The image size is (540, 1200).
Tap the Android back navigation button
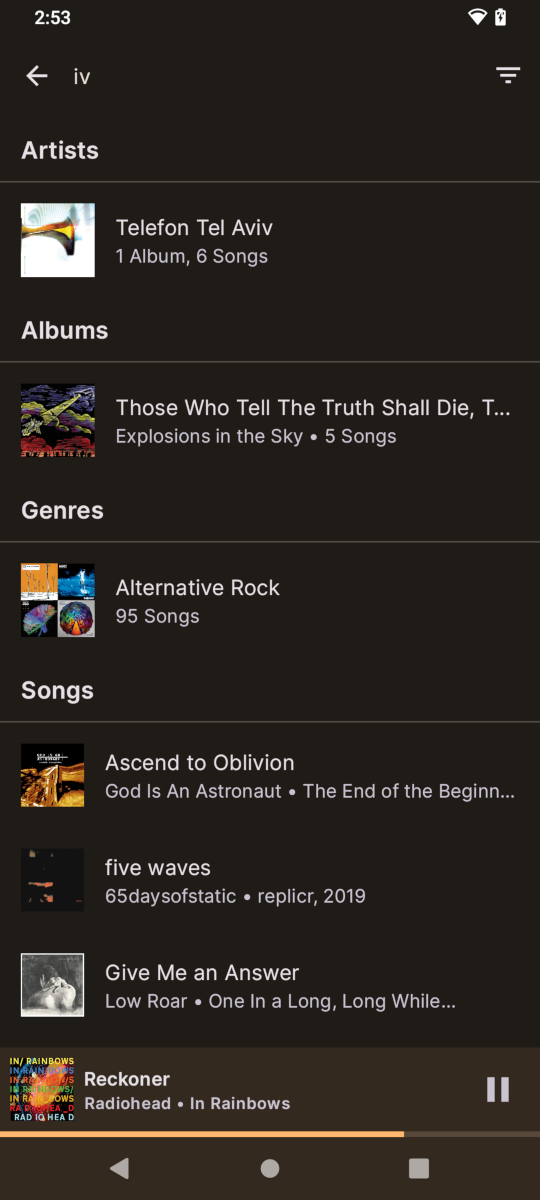119,1168
